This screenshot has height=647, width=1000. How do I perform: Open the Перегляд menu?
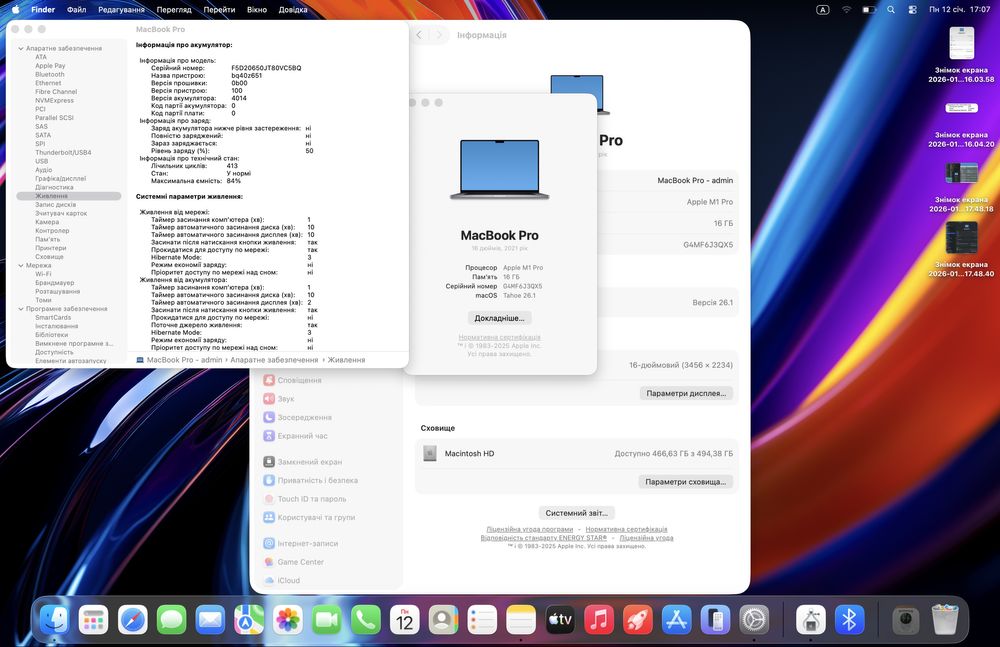coord(174,10)
